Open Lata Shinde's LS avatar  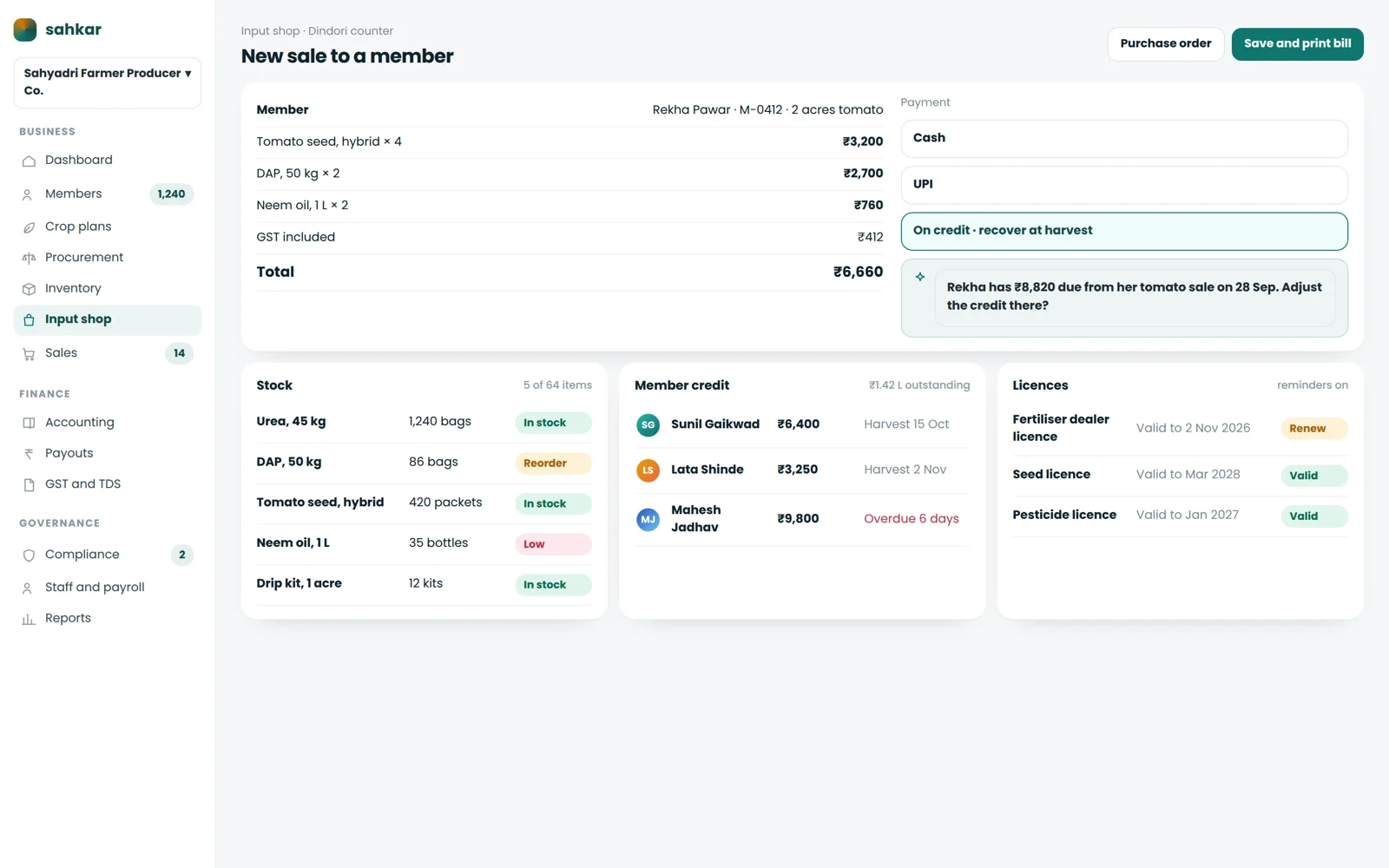click(x=648, y=470)
